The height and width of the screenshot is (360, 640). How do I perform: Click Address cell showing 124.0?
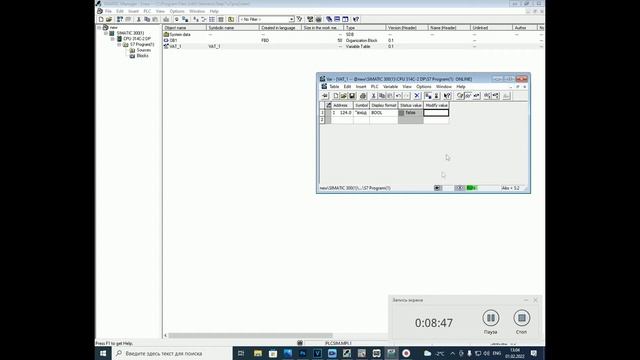point(342,113)
